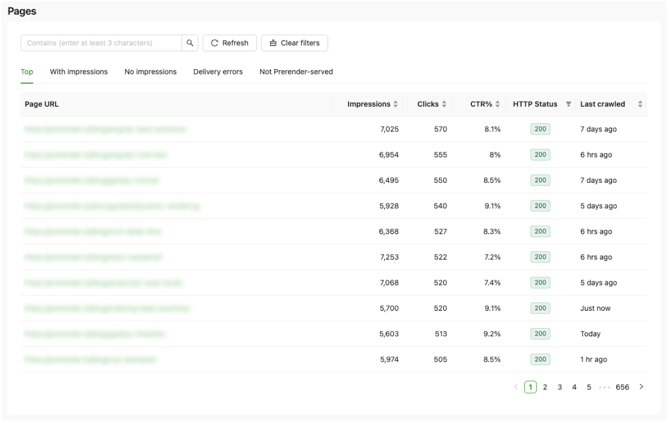Click the HTTP Status column header label

click(x=535, y=104)
